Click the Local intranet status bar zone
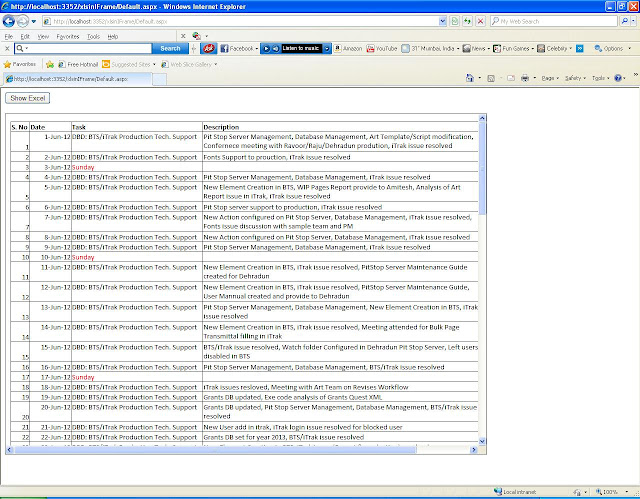The height and width of the screenshot is (499, 640). point(515,492)
